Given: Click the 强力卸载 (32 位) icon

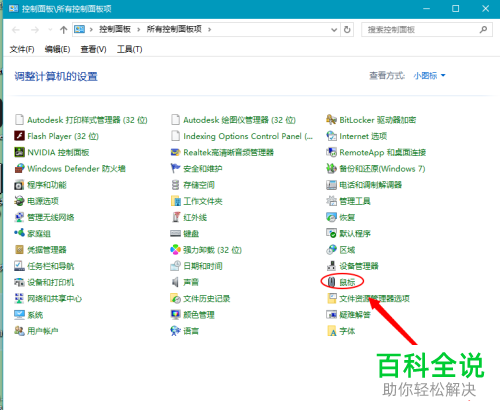Looking at the screenshot, I should tap(175, 250).
